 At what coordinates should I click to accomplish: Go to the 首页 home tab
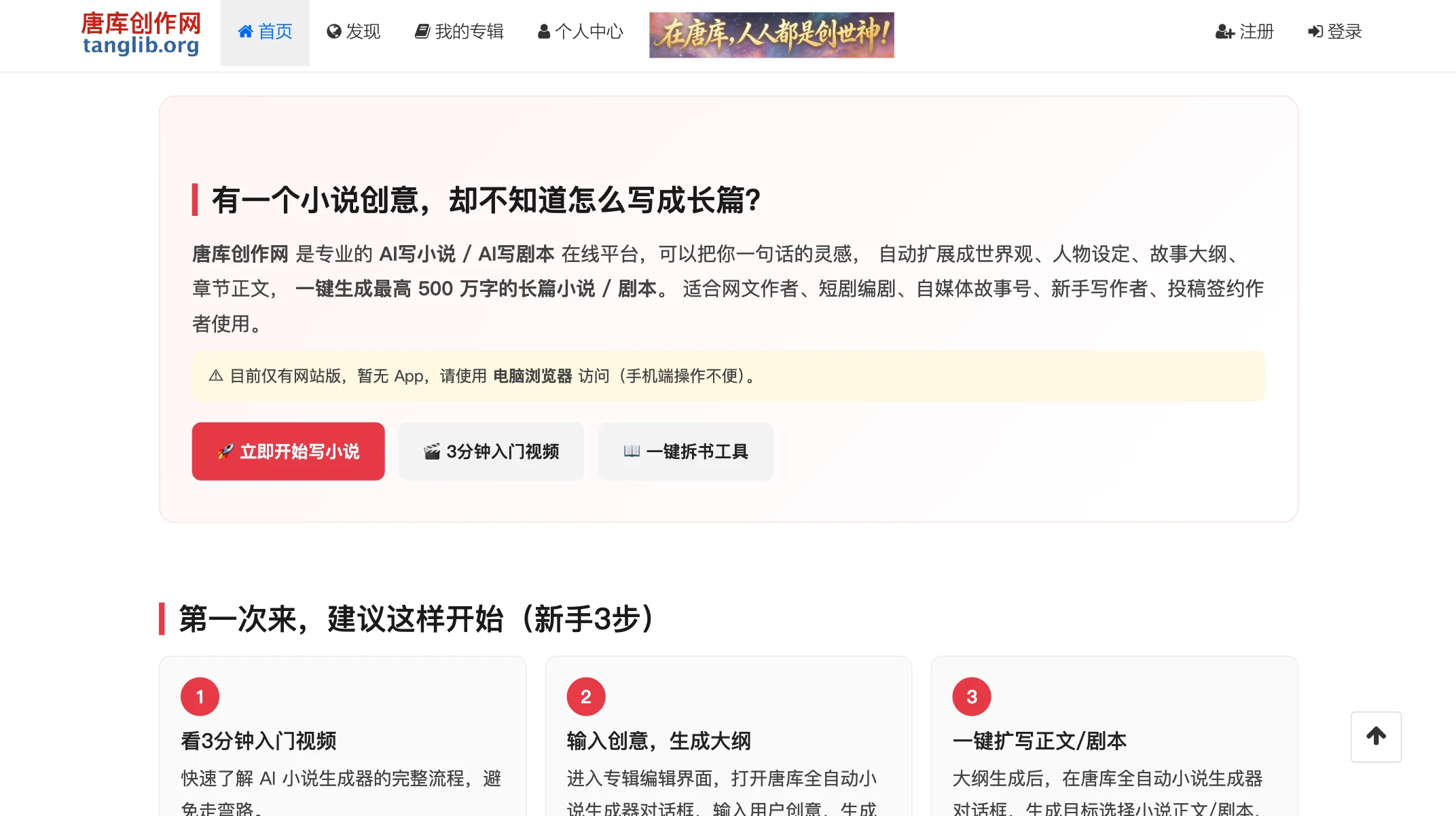click(x=265, y=33)
